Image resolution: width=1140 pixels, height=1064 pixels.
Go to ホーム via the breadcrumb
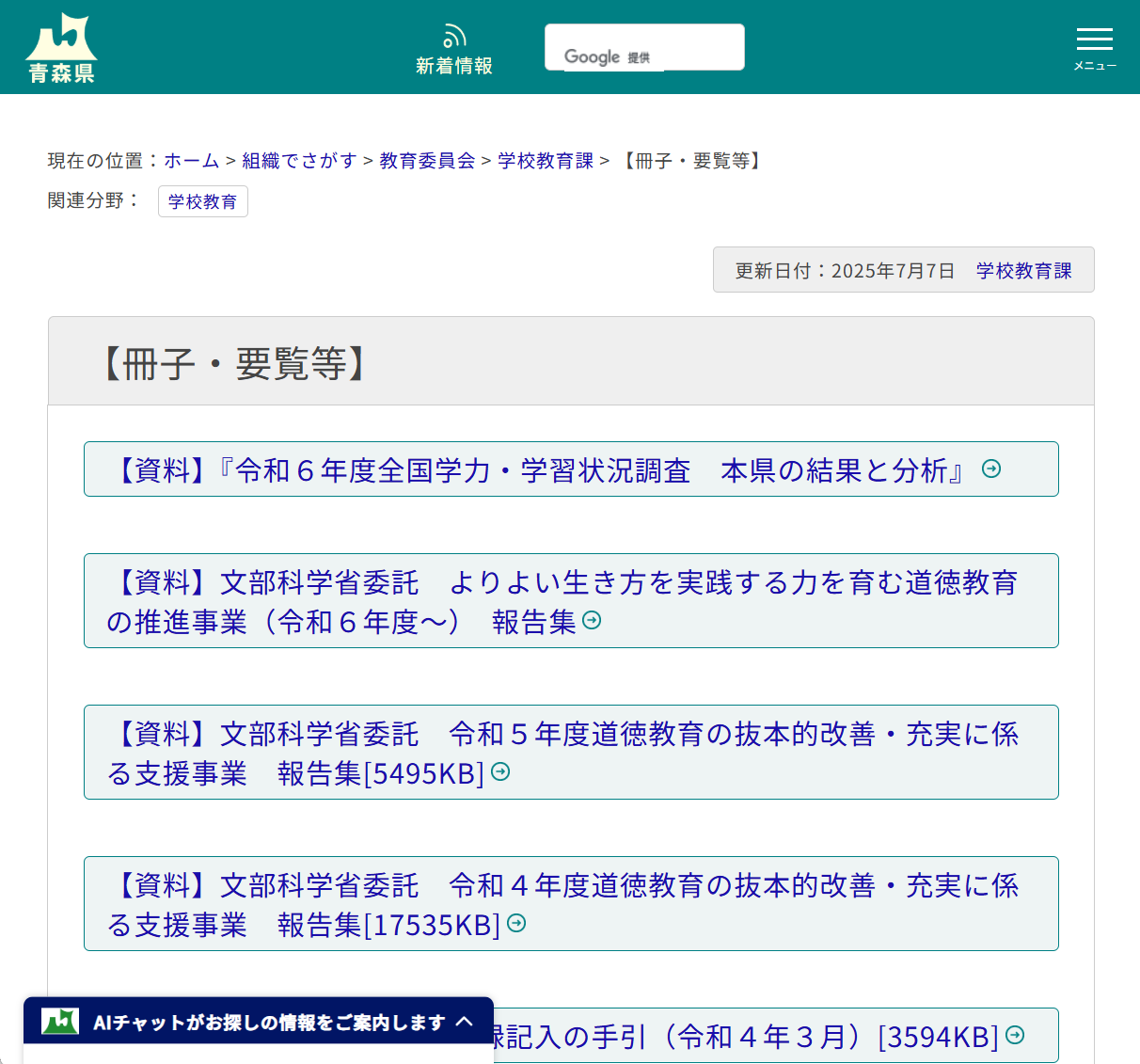191,160
